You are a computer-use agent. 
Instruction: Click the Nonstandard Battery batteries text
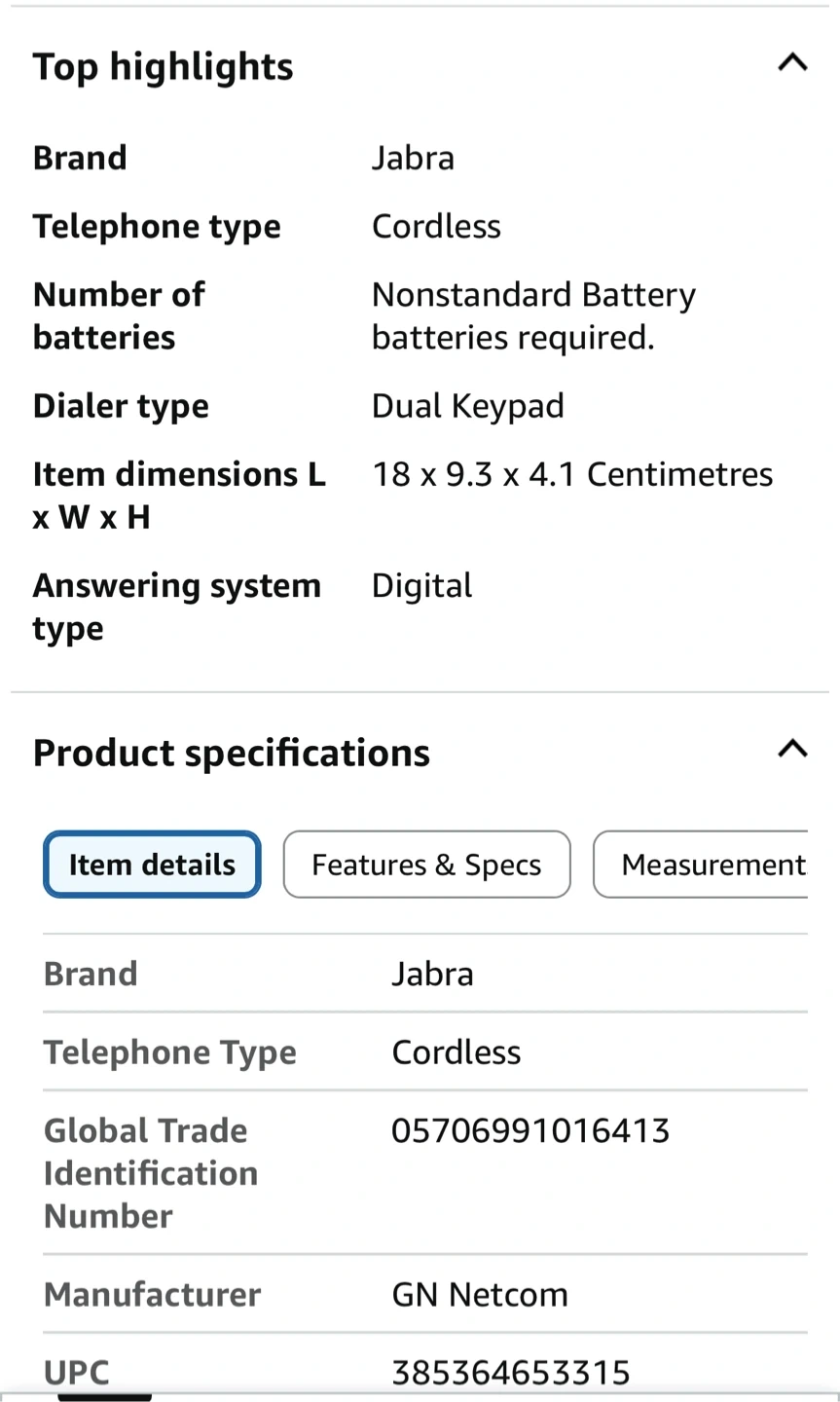tap(533, 315)
